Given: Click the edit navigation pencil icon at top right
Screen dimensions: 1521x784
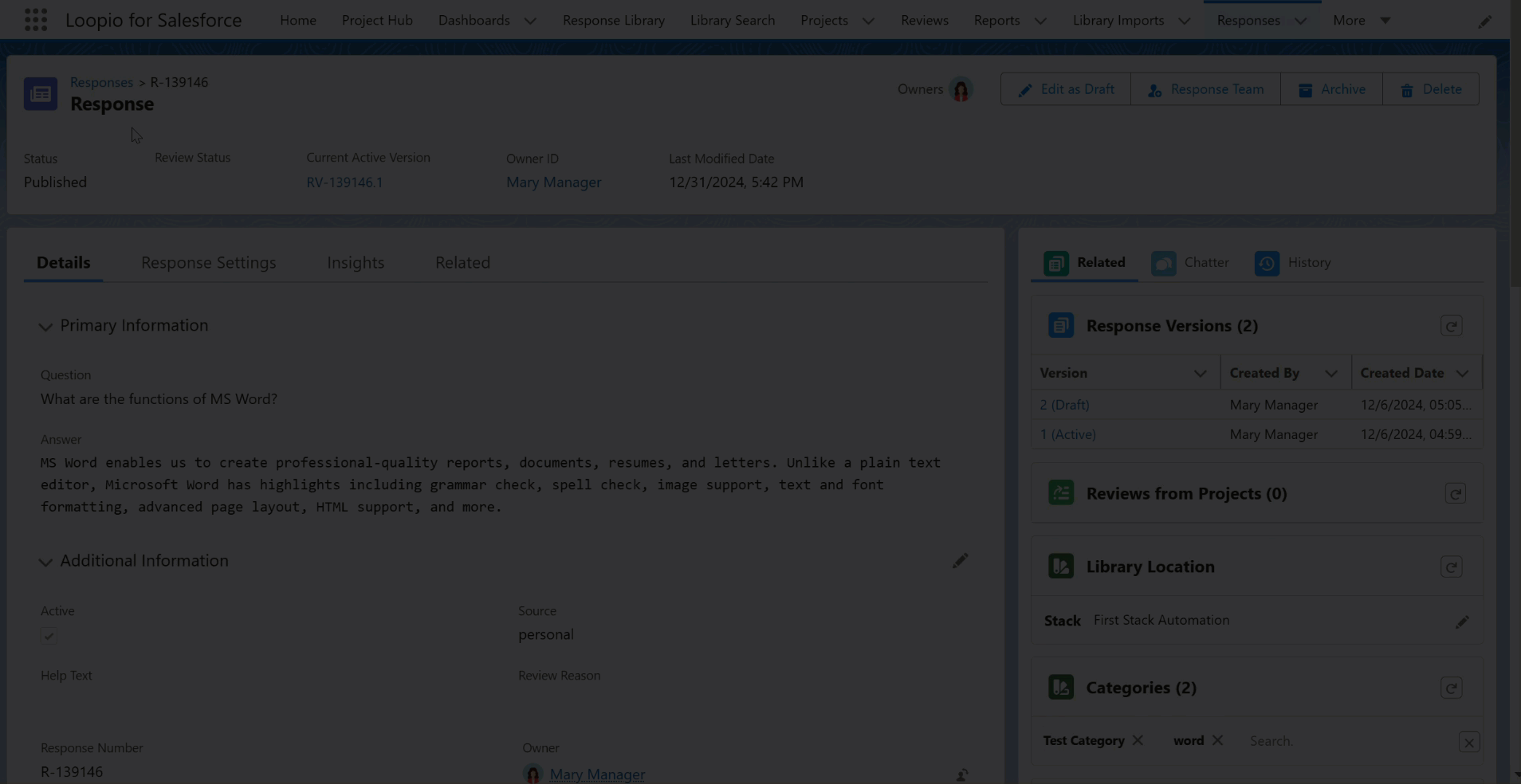Looking at the screenshot, I should [1484, 22].
